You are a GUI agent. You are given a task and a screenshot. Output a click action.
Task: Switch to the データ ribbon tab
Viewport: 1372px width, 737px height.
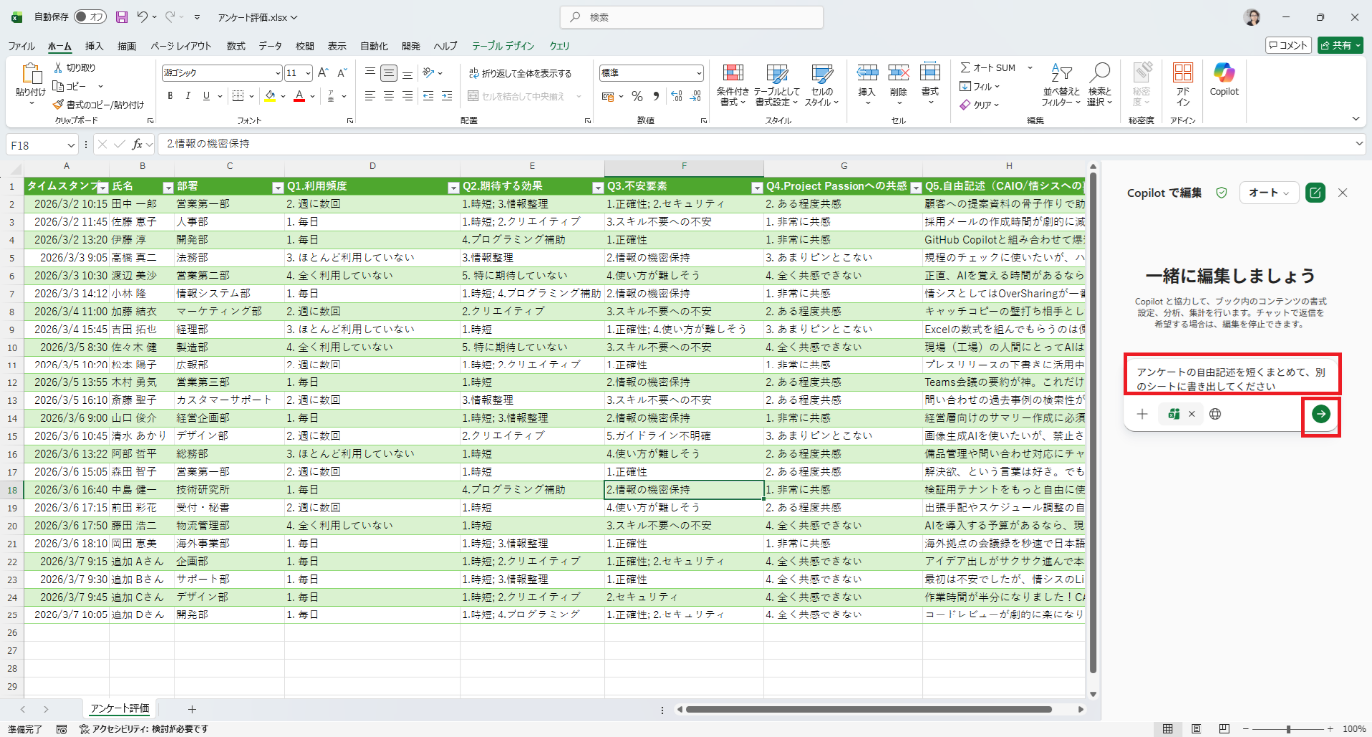click(270, 46)
